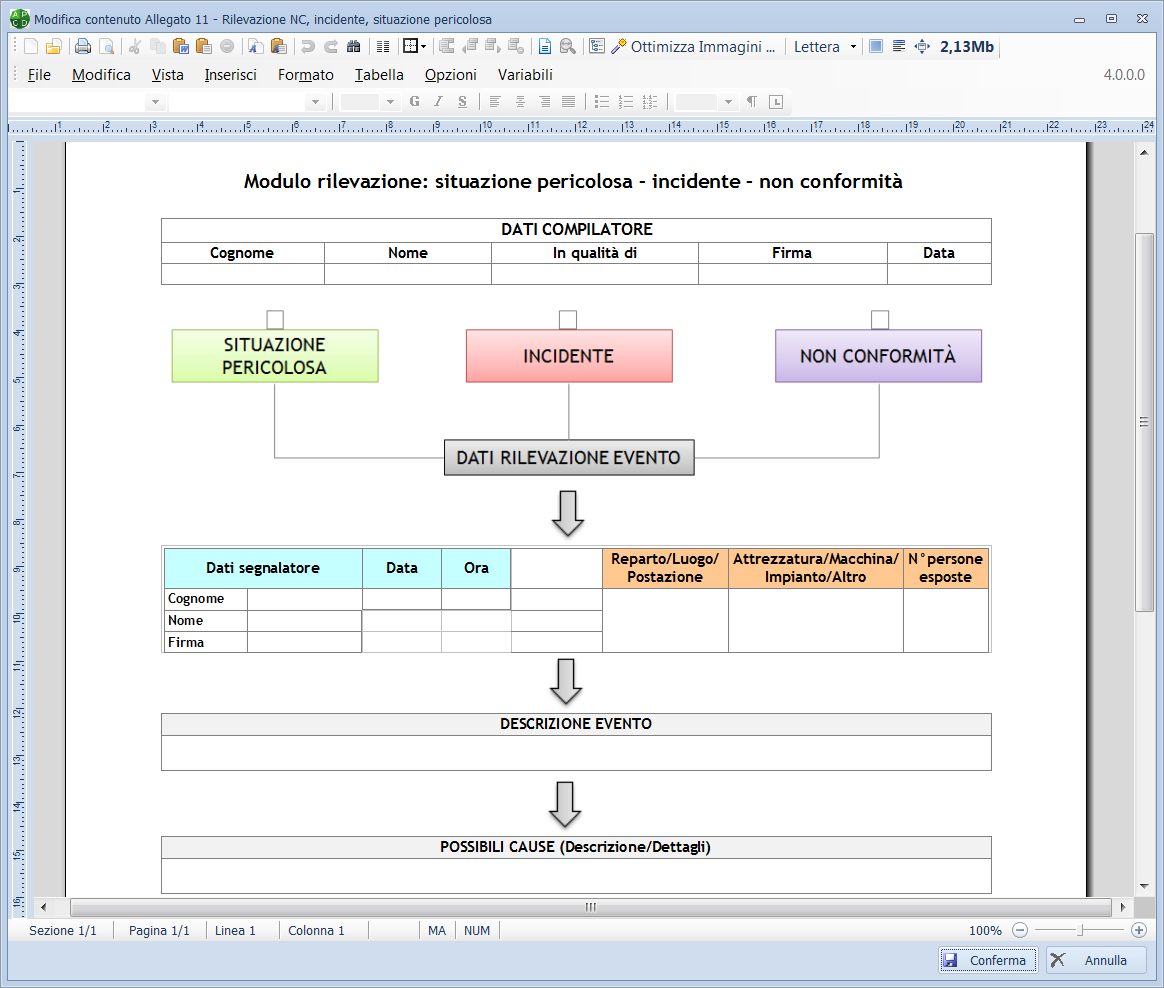This screenshot has height=988, width=1164.
Task: Click the binoculars Find icon
Action: pyautogui.click(x=353, y=46)
